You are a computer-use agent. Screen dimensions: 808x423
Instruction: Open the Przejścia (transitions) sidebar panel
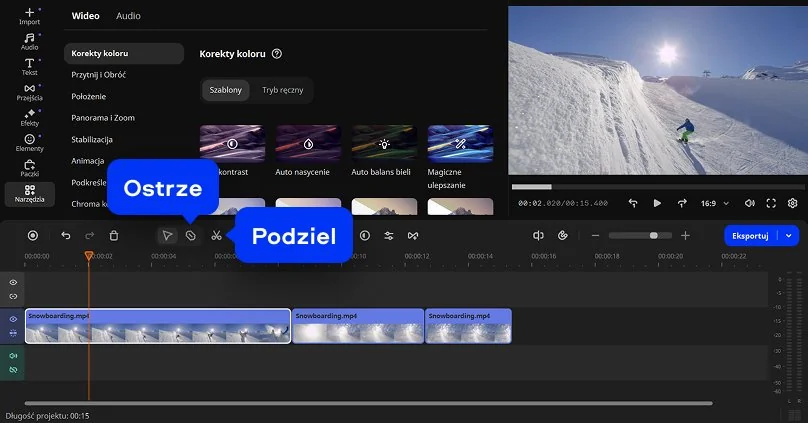pos(29,93)
